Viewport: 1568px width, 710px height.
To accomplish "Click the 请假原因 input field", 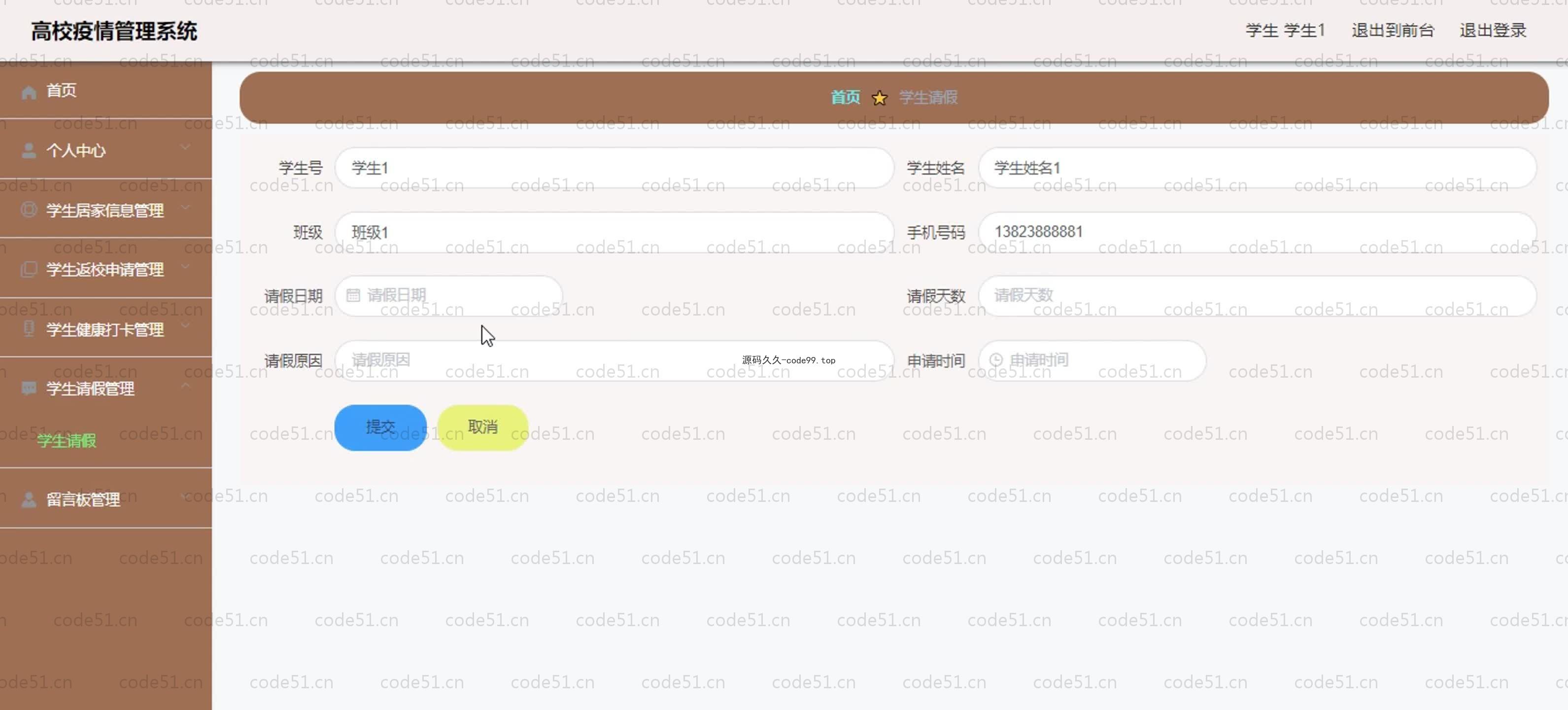I will 614,360.
